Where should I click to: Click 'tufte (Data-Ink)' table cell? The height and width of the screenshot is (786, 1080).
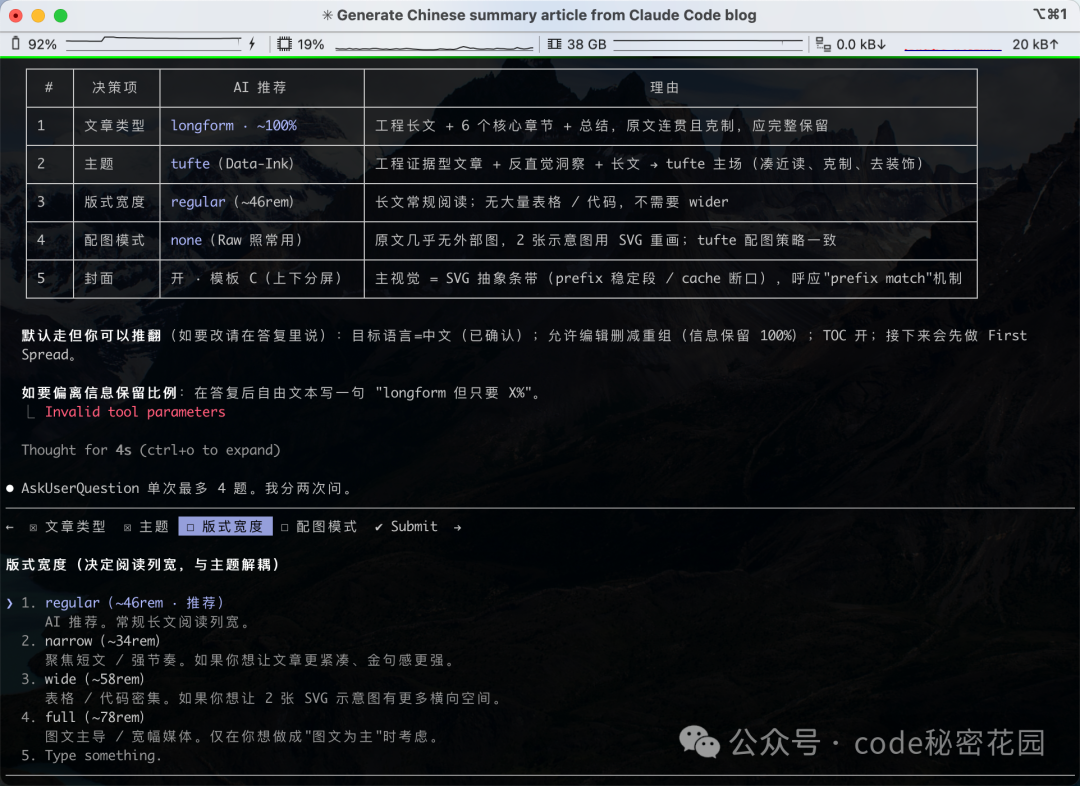coord(262,164)
